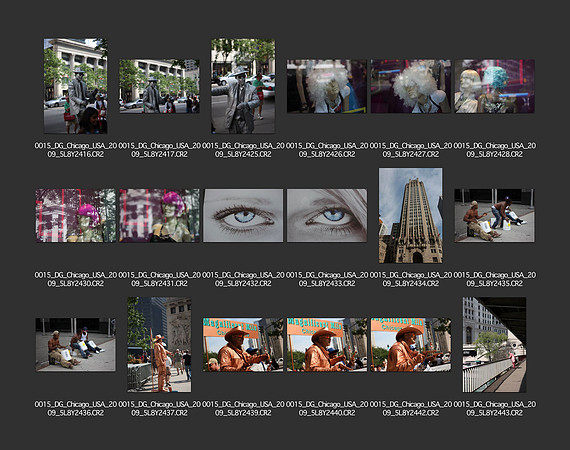Select silver statue man close-up thumbnail 5L8Y2425

coord(243,86)
